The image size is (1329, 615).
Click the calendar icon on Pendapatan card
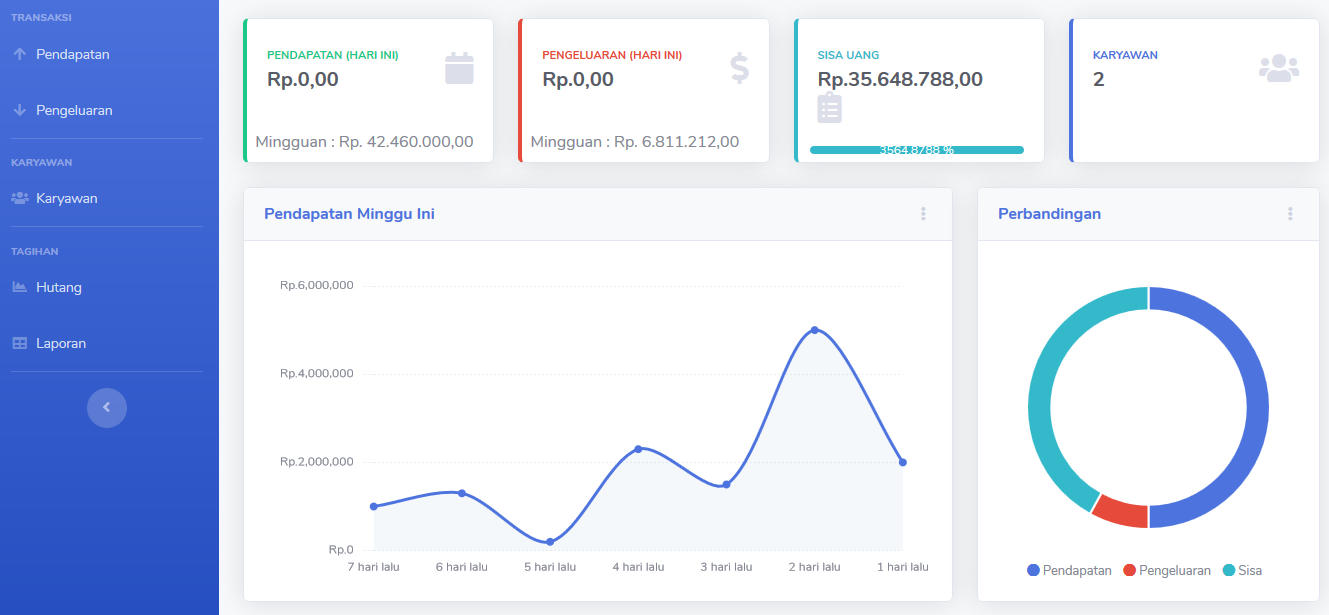[x=459, y=68]
